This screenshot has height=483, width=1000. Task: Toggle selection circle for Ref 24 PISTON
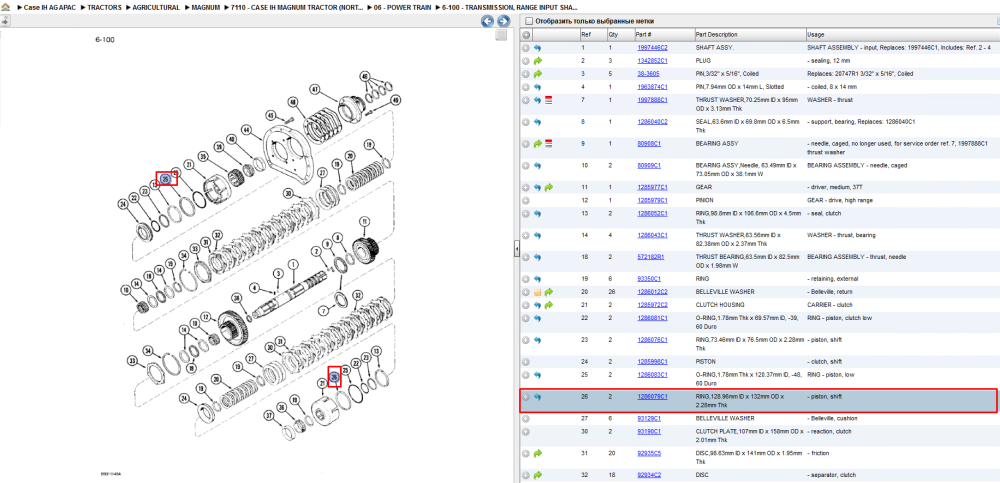tap(526, 361)
